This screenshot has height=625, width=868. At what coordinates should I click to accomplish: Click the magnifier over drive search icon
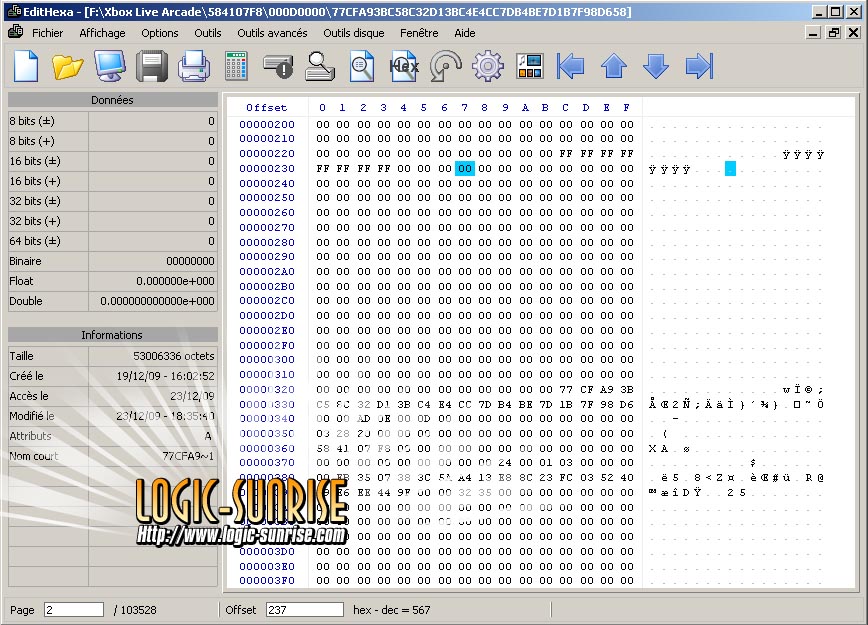pyautogui.click(x=320, y=66)
